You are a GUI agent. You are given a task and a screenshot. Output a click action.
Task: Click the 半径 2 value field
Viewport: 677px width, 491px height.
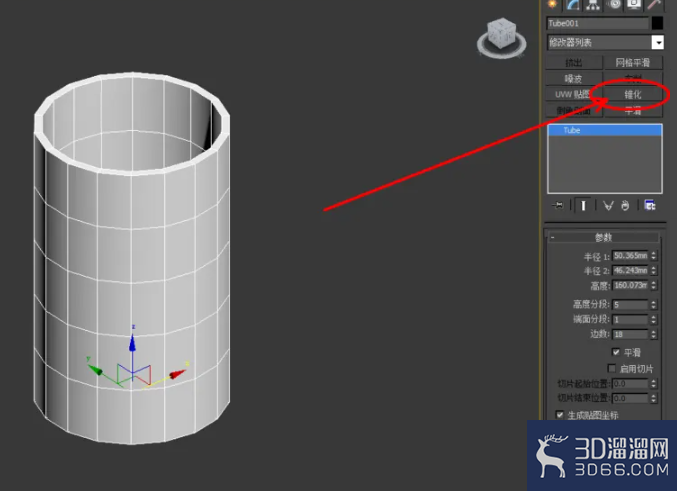tap(630, 270)
